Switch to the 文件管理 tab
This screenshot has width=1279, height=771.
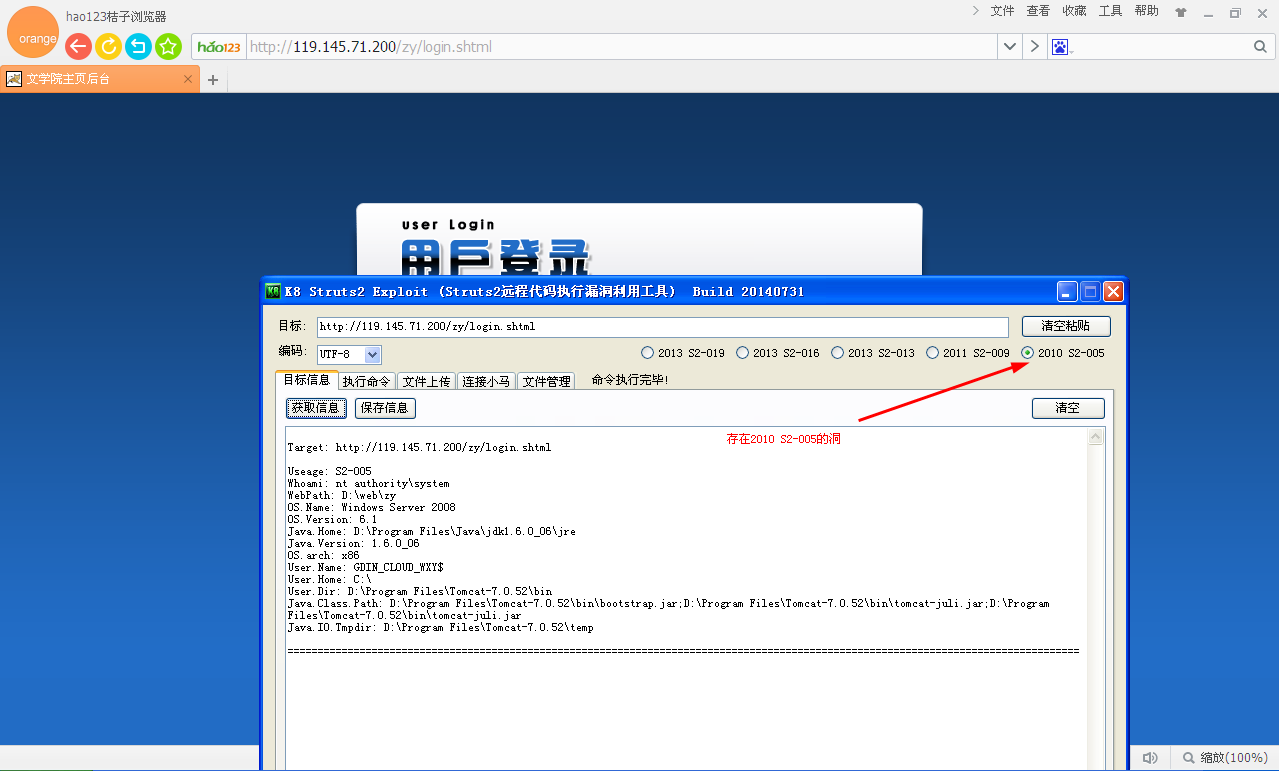click(x=546, y=381)
